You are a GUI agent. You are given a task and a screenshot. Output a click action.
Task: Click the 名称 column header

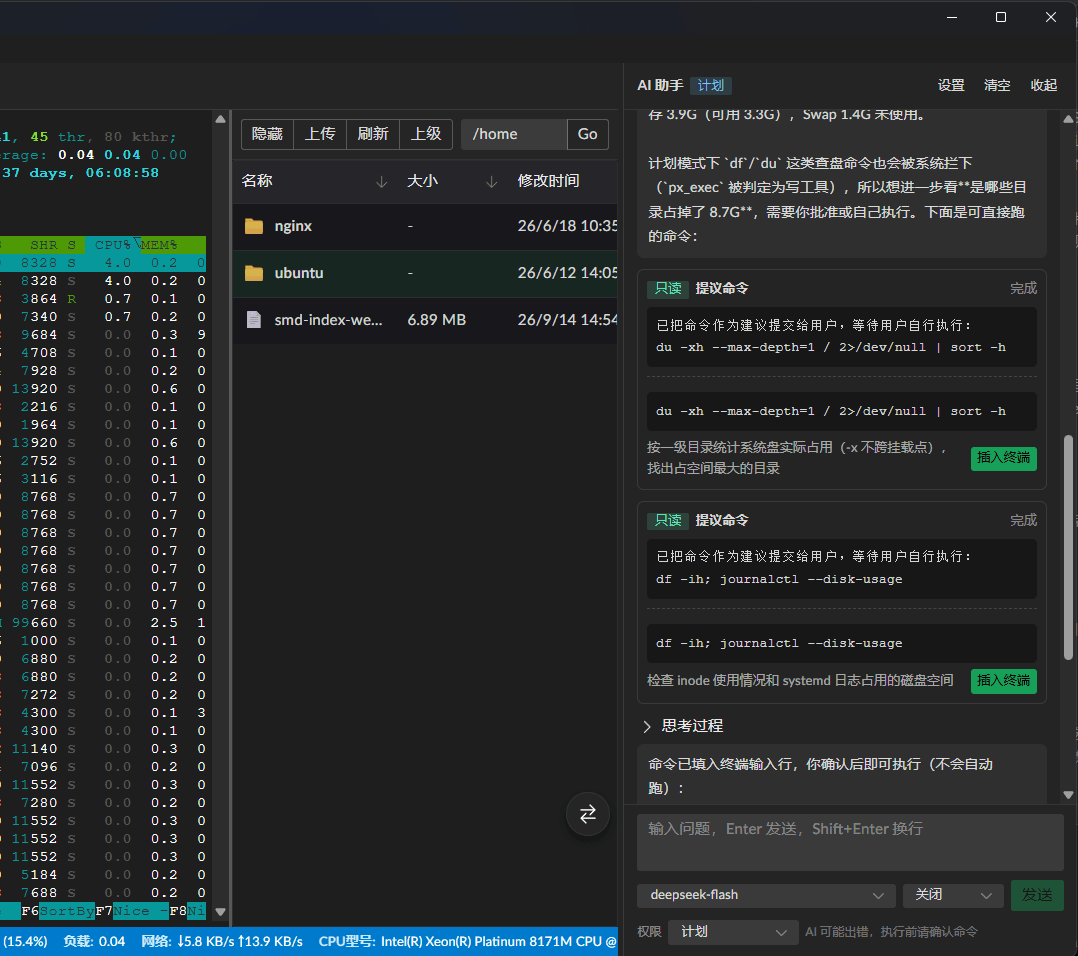coord(257,181)
